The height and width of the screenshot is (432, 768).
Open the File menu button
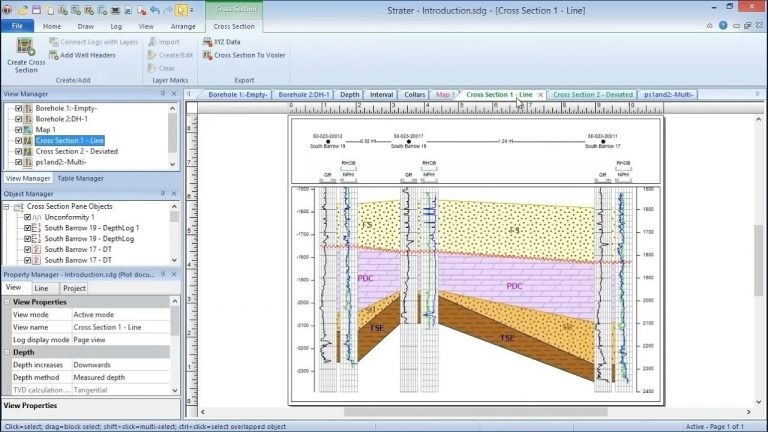(x=17, y=26)
